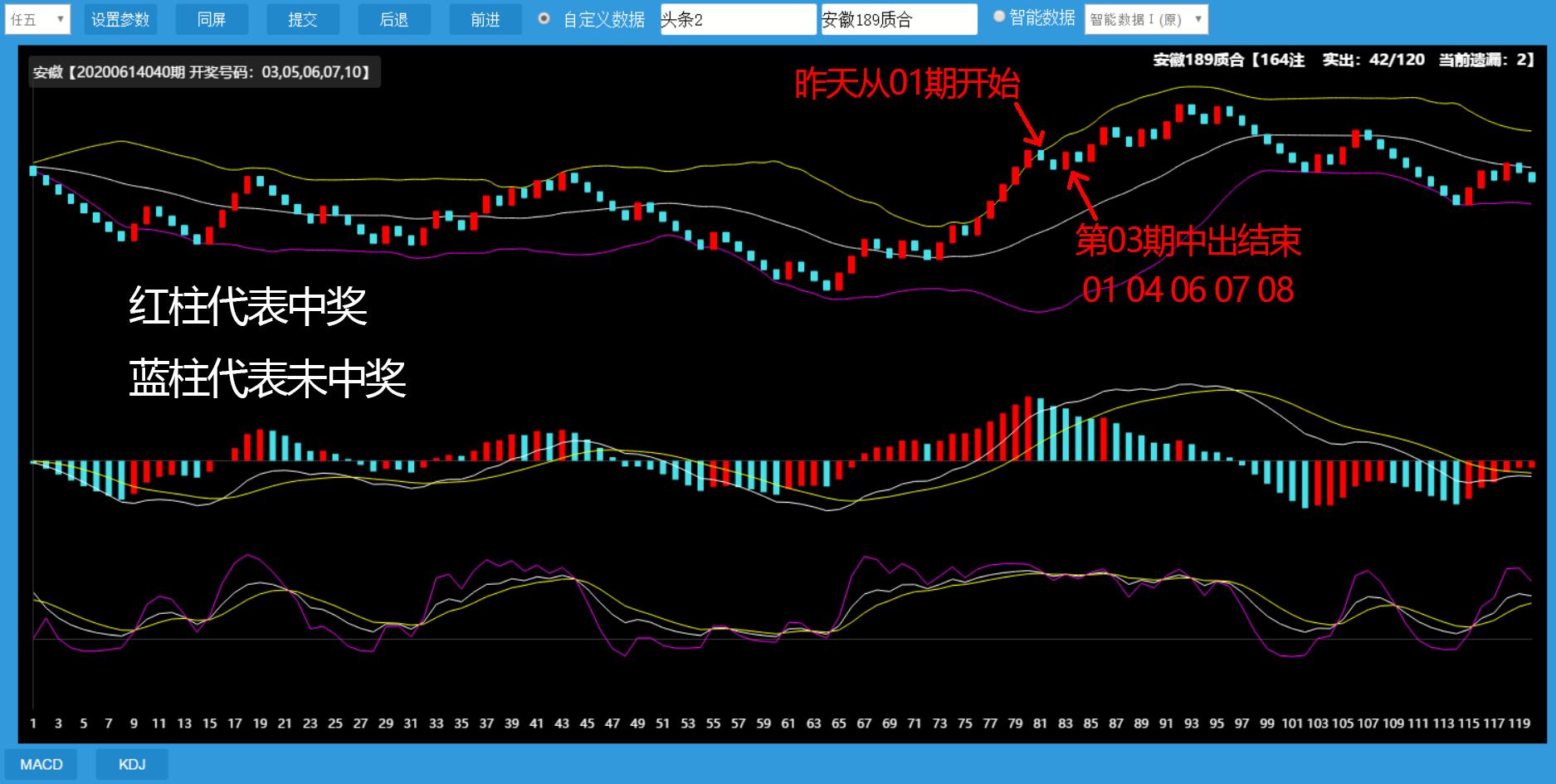Select the 自定义数据 radio button

pyautogui.click(x=544, y=18)
